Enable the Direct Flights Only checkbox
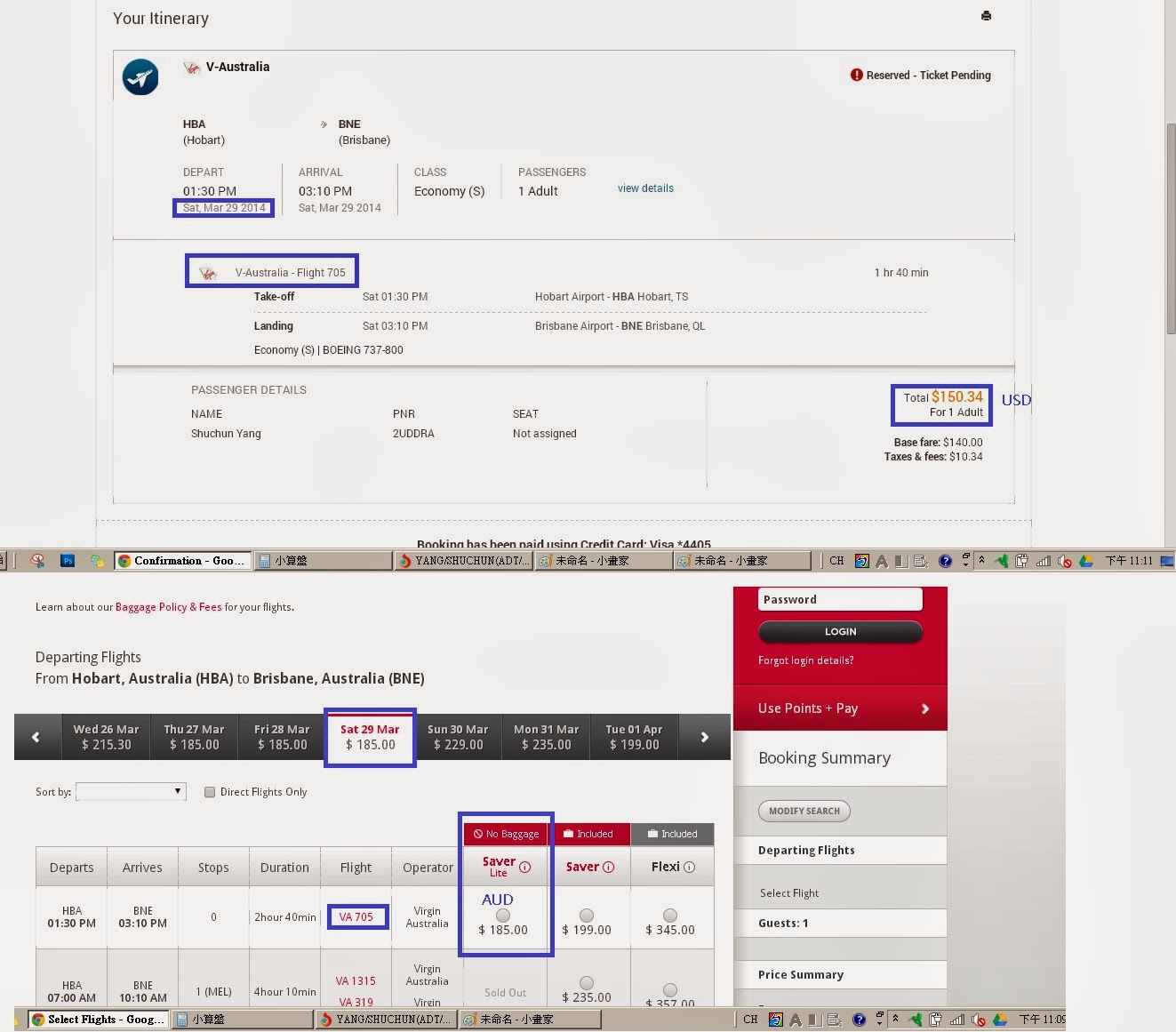Image resolution: width=1176 pixels, height=1032 pixels. [x=210, y=792]
